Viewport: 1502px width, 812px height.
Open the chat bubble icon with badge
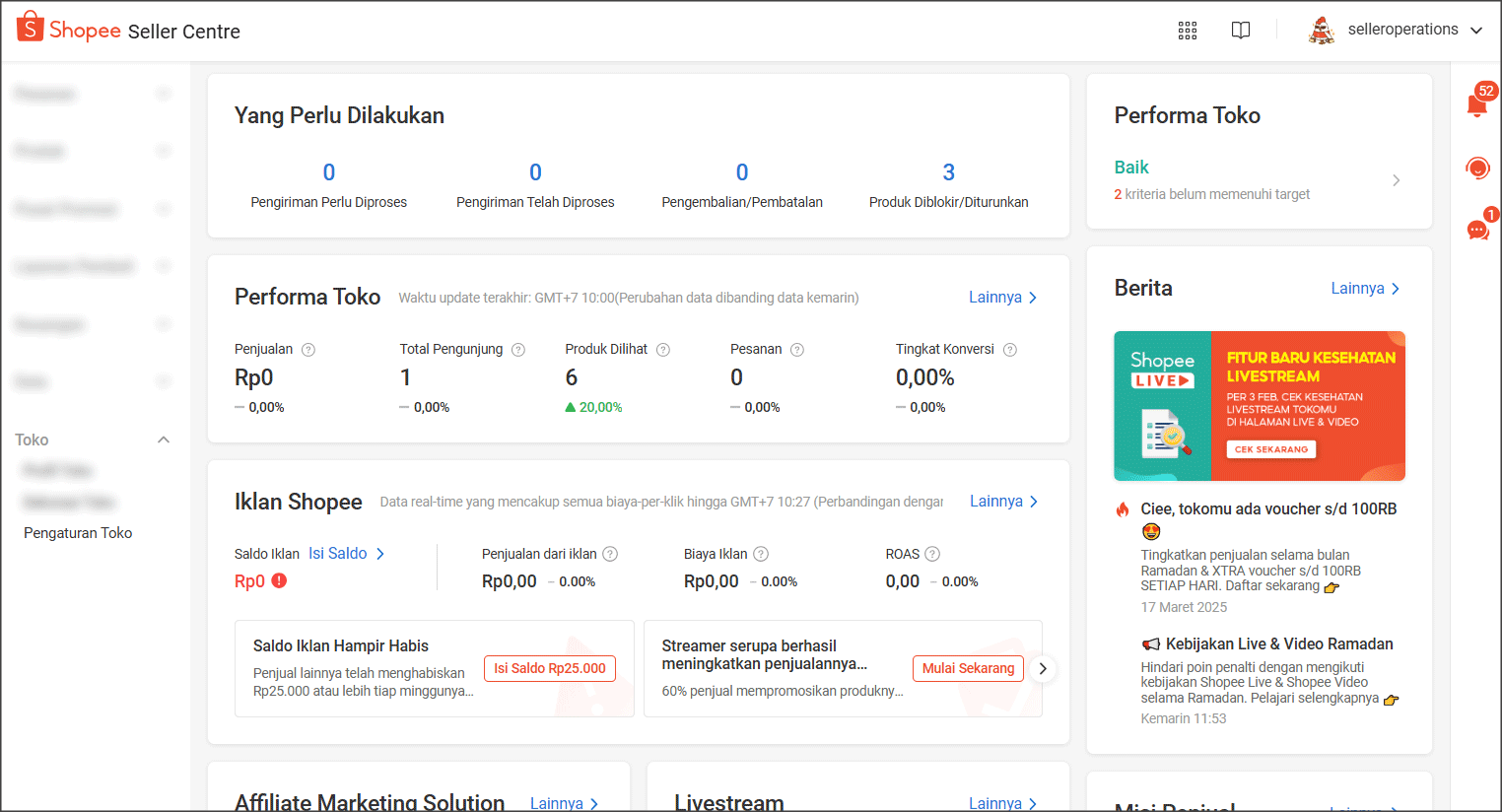[x=1478, y=229]
